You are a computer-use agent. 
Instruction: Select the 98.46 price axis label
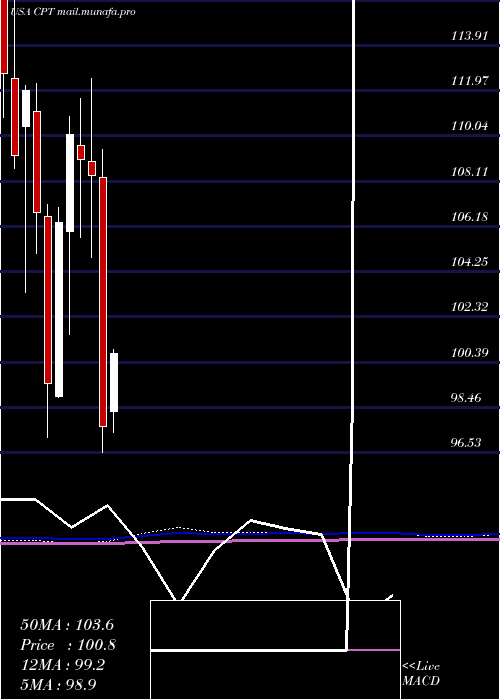coord(467,398)
